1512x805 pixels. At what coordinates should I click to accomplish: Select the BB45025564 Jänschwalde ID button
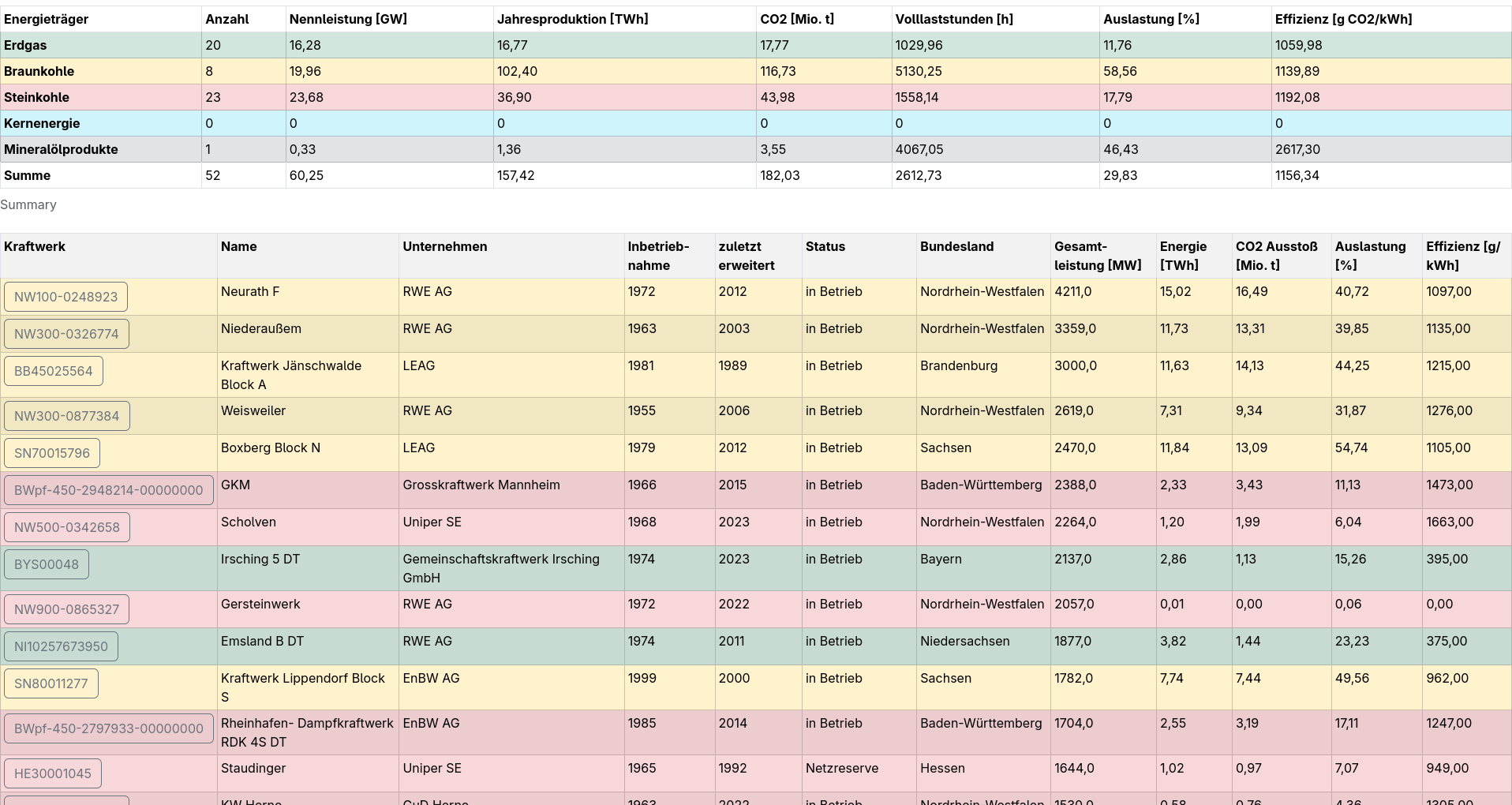54,371
